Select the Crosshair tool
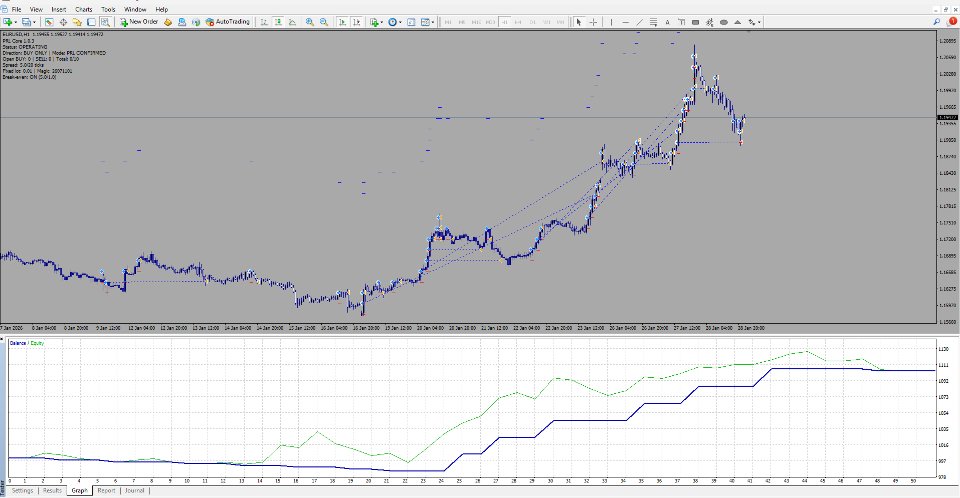Viewport: 960px width, 498px height. point(593,22)
